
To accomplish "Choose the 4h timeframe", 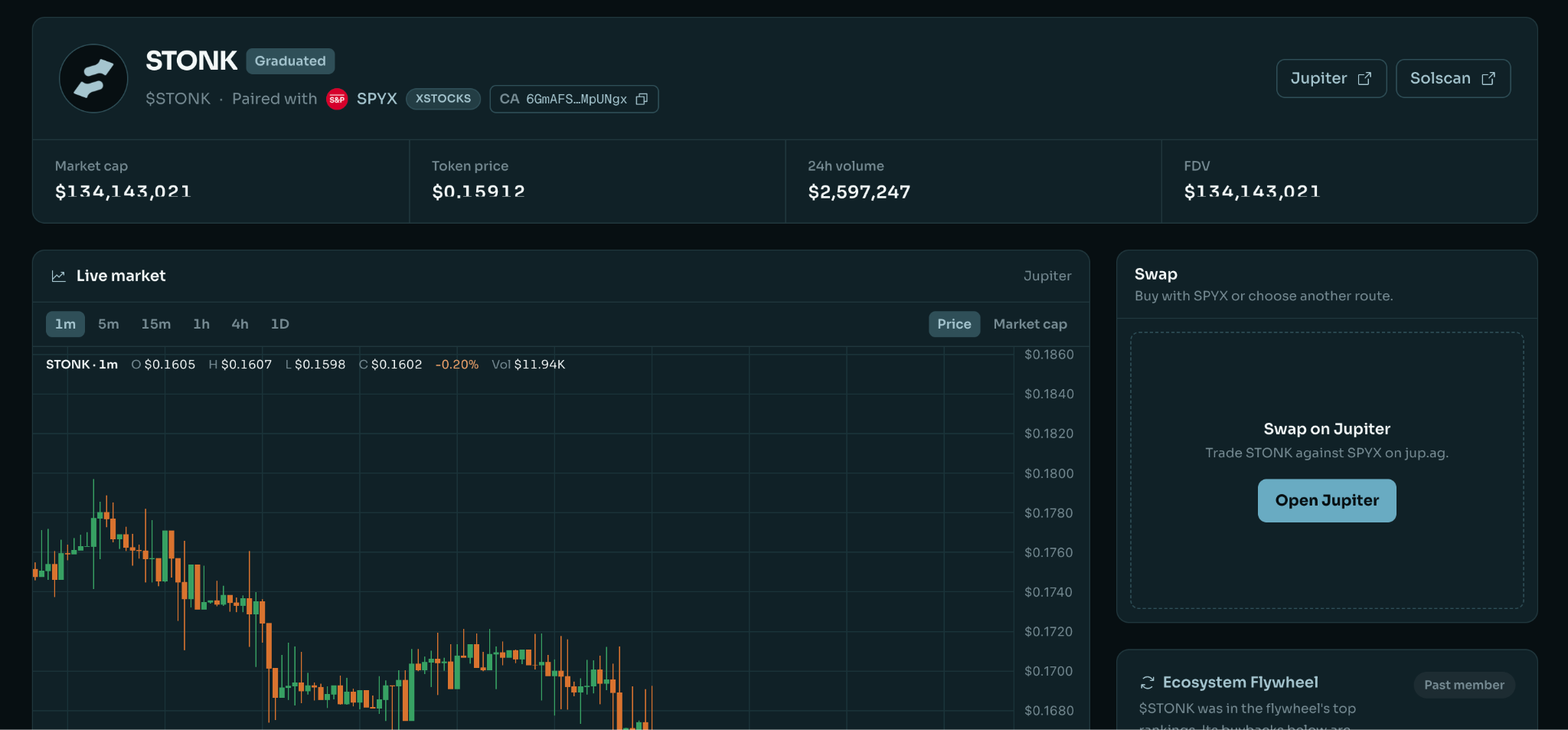I will click(240, 324).
